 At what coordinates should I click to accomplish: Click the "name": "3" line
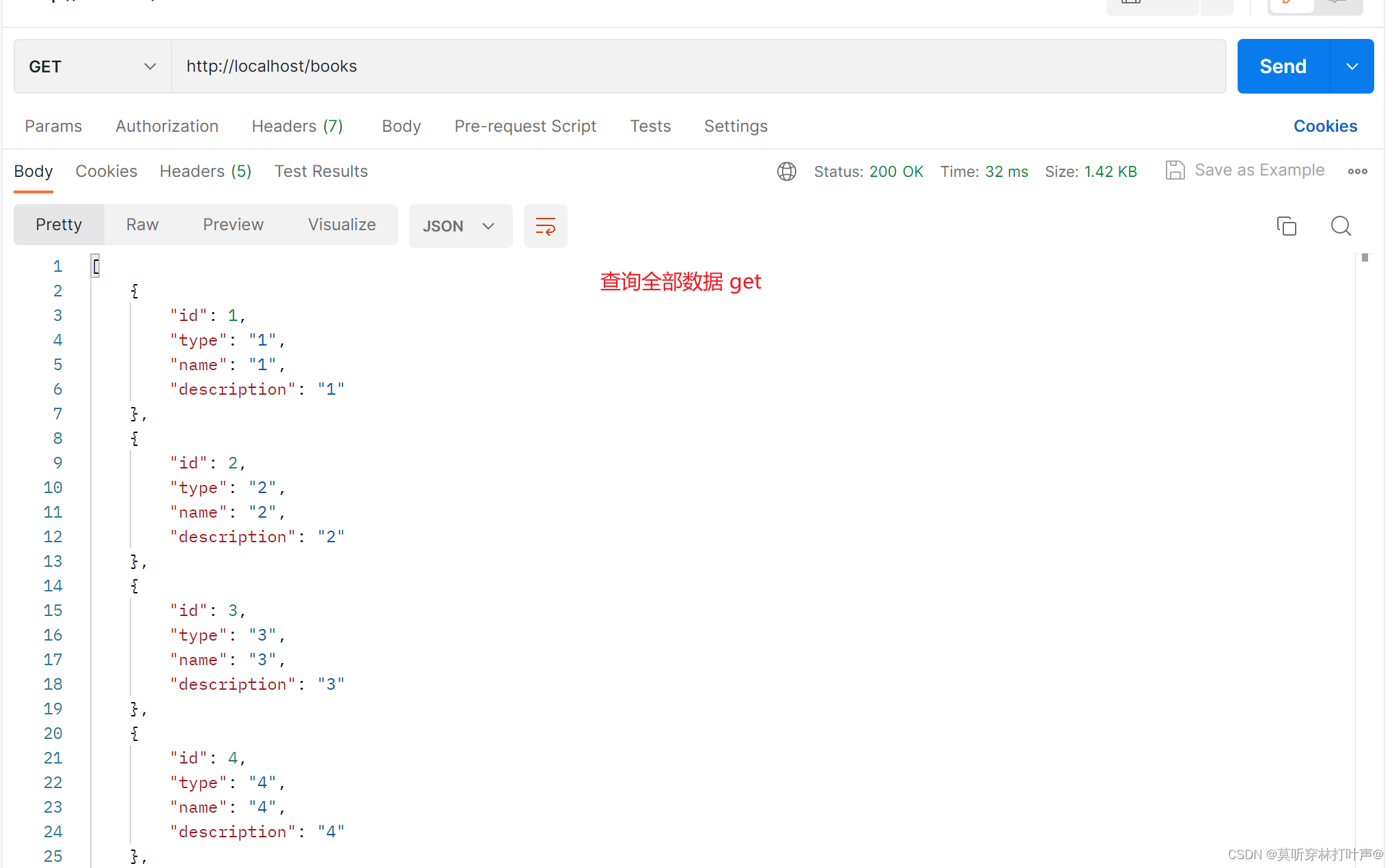pyautogui.click(x=227, y=660)
